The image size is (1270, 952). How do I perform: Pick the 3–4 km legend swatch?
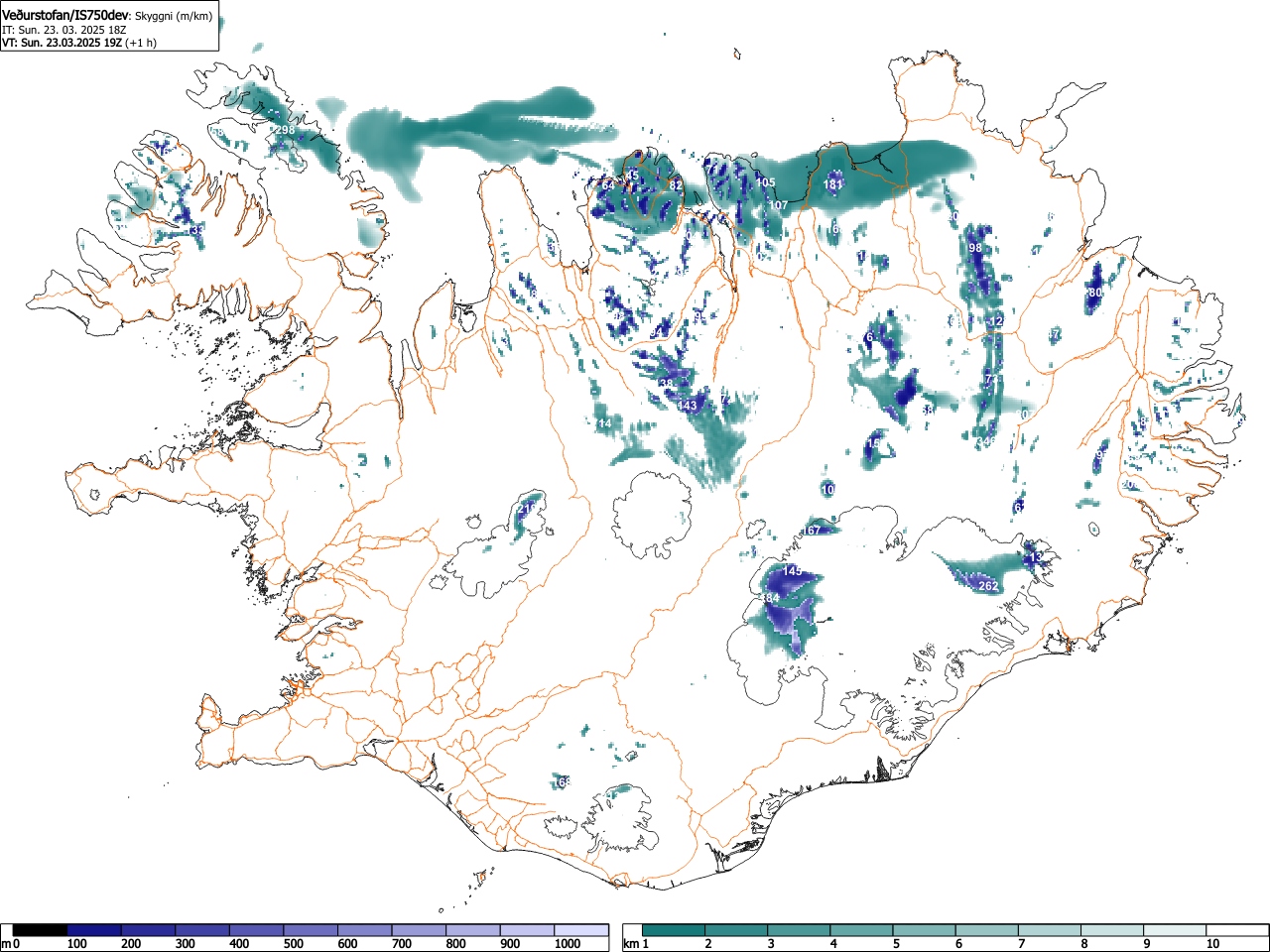click(800, 930)
